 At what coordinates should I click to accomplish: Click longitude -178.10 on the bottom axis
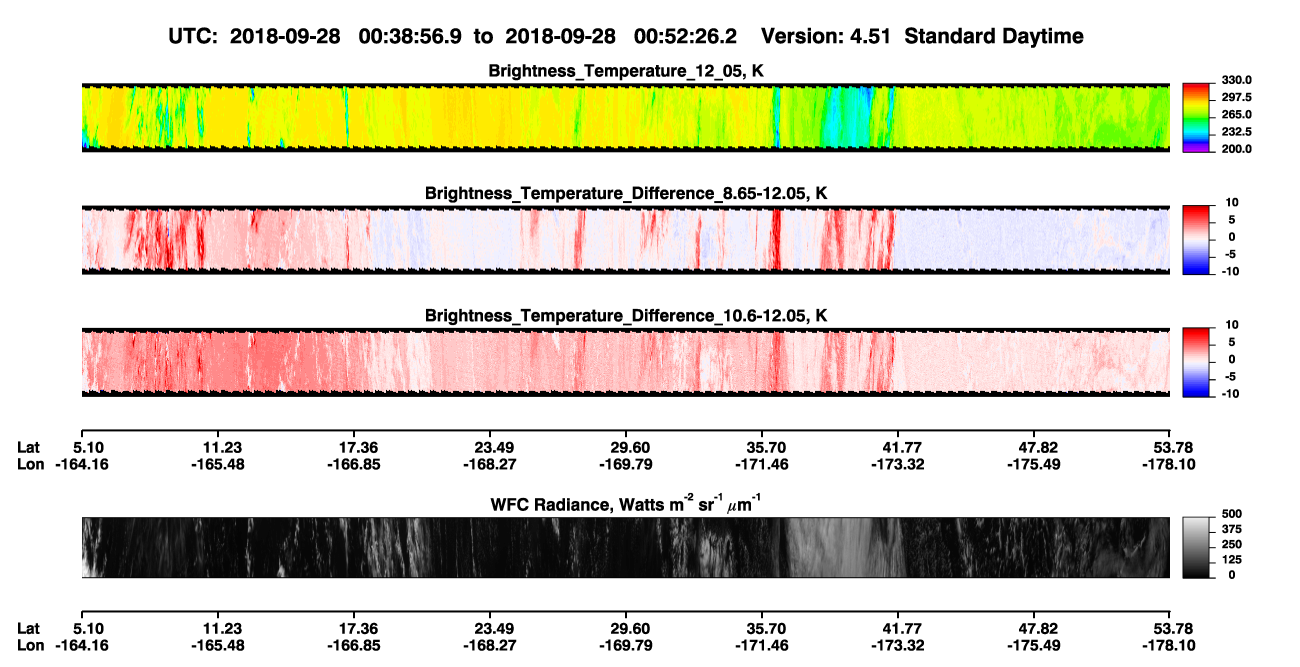pyautogui.click(x=1169, y=645)
